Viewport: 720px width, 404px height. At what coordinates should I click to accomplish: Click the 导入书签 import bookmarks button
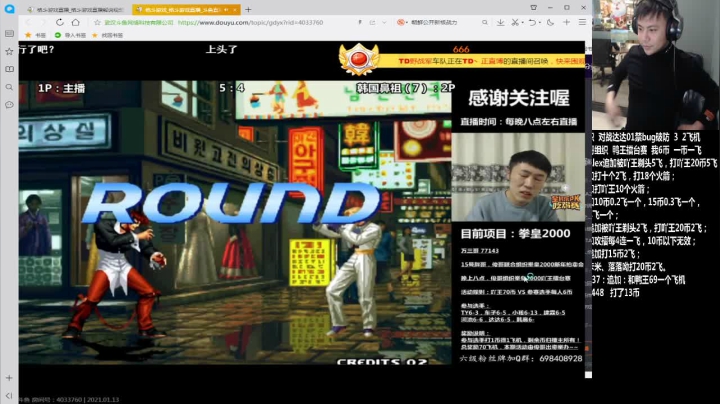pyautogui.click(x=70, y=35)
